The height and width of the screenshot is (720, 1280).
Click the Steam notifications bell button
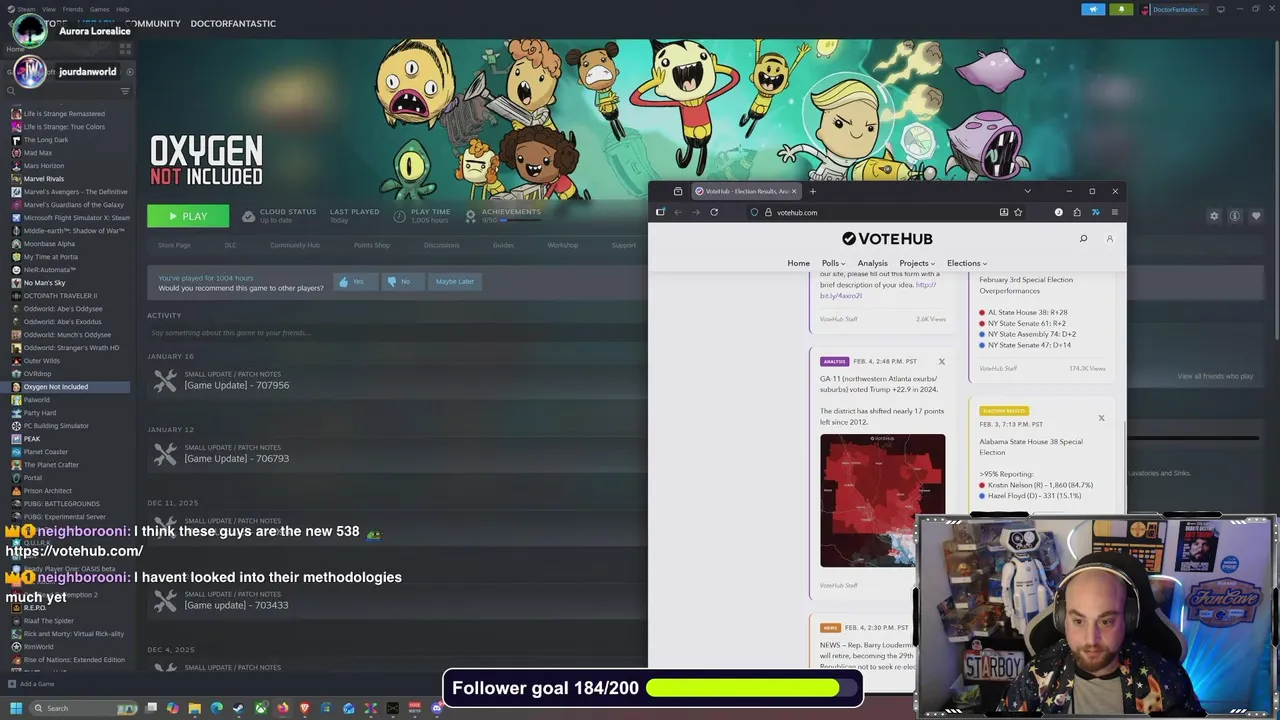[x=1121, y=9]
